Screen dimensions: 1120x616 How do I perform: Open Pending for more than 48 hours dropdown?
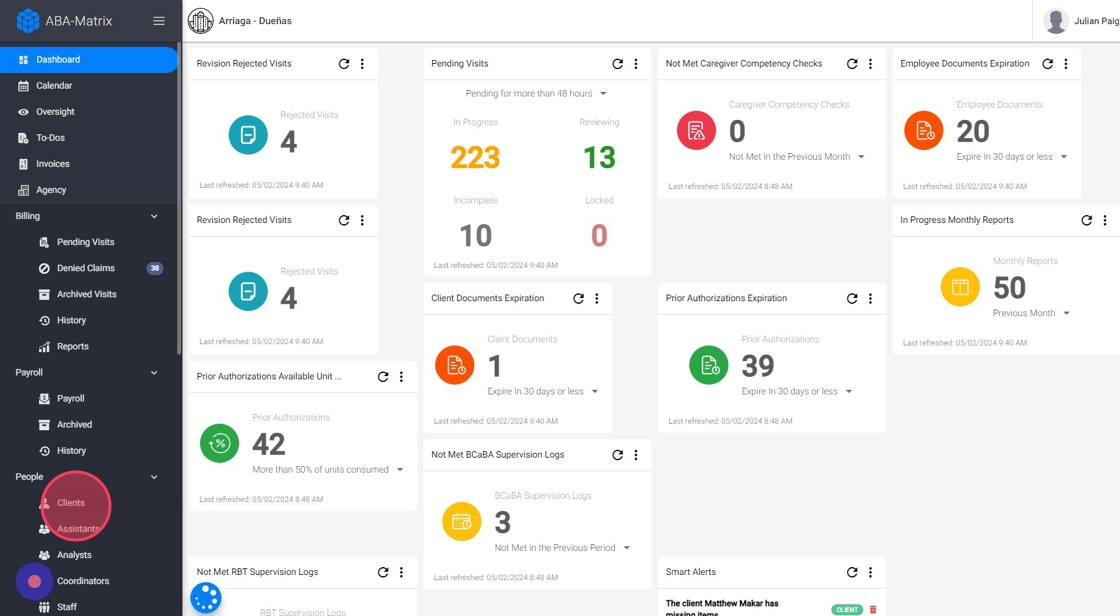(x=536, y=94)
